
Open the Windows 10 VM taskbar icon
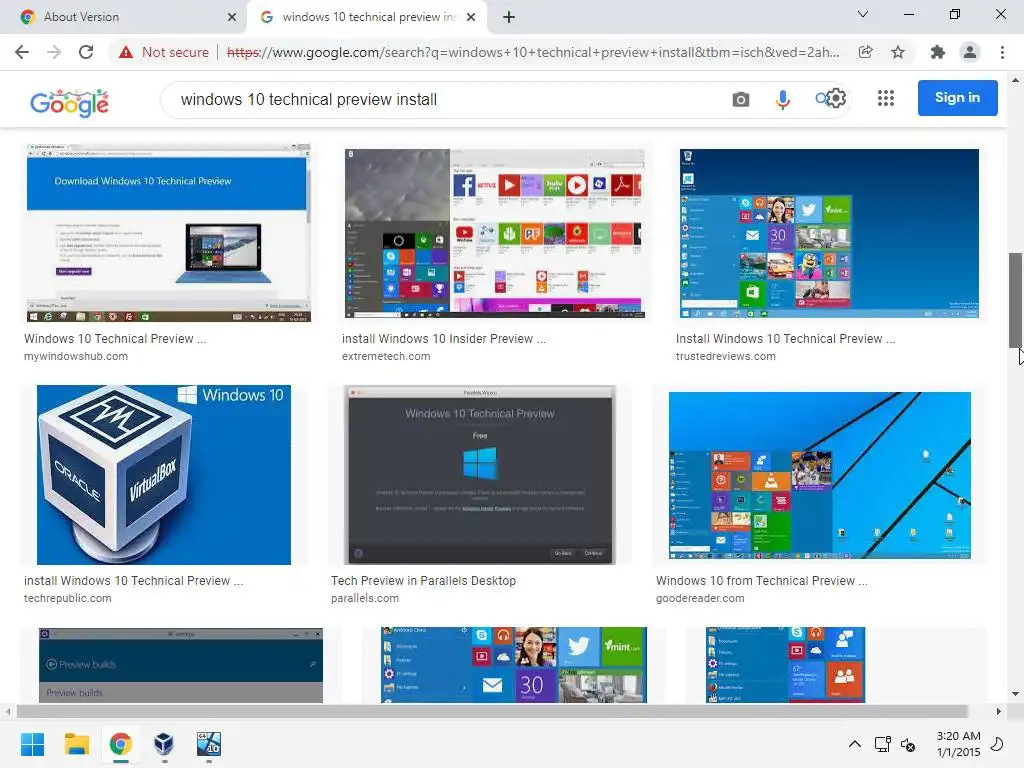[x=209, y=744]
